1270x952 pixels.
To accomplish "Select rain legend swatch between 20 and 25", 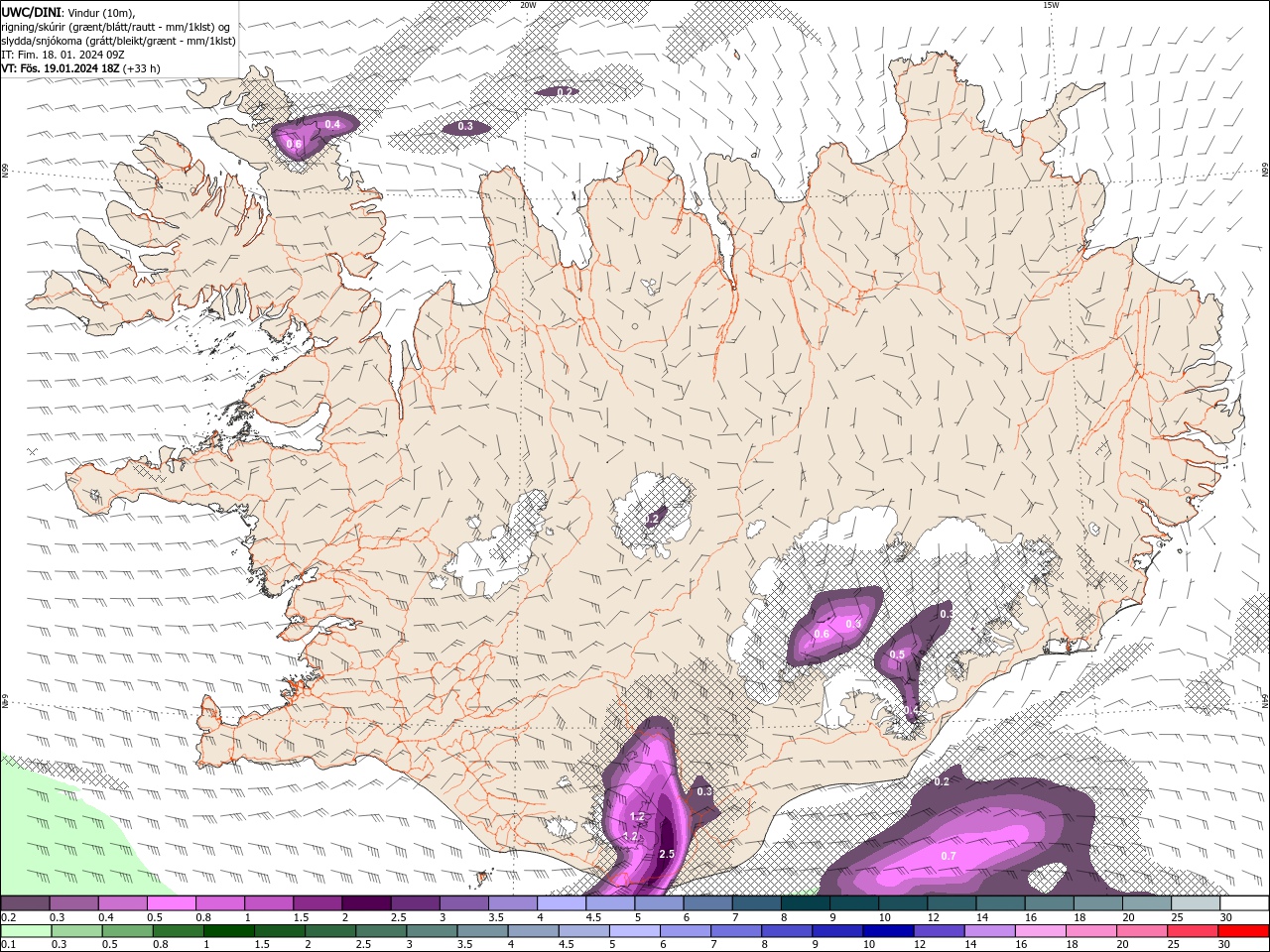I will [1141, 931].
